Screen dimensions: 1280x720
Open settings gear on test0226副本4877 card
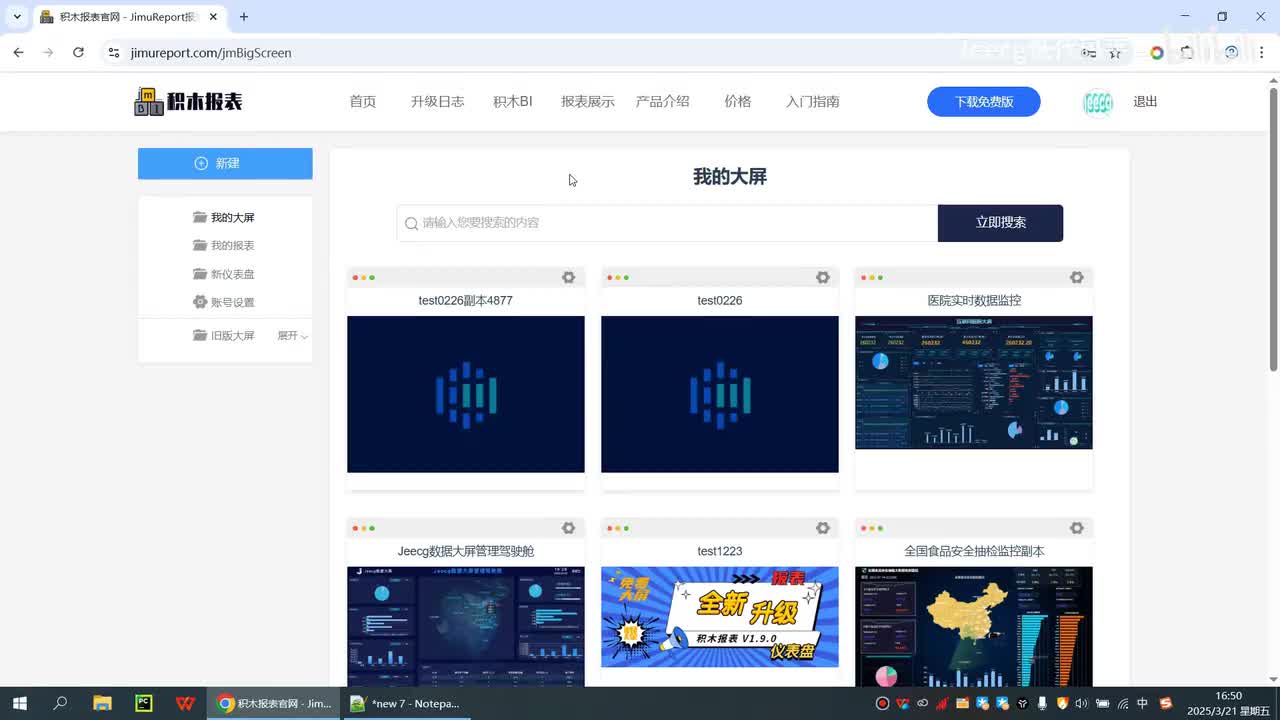pos(568,277)
